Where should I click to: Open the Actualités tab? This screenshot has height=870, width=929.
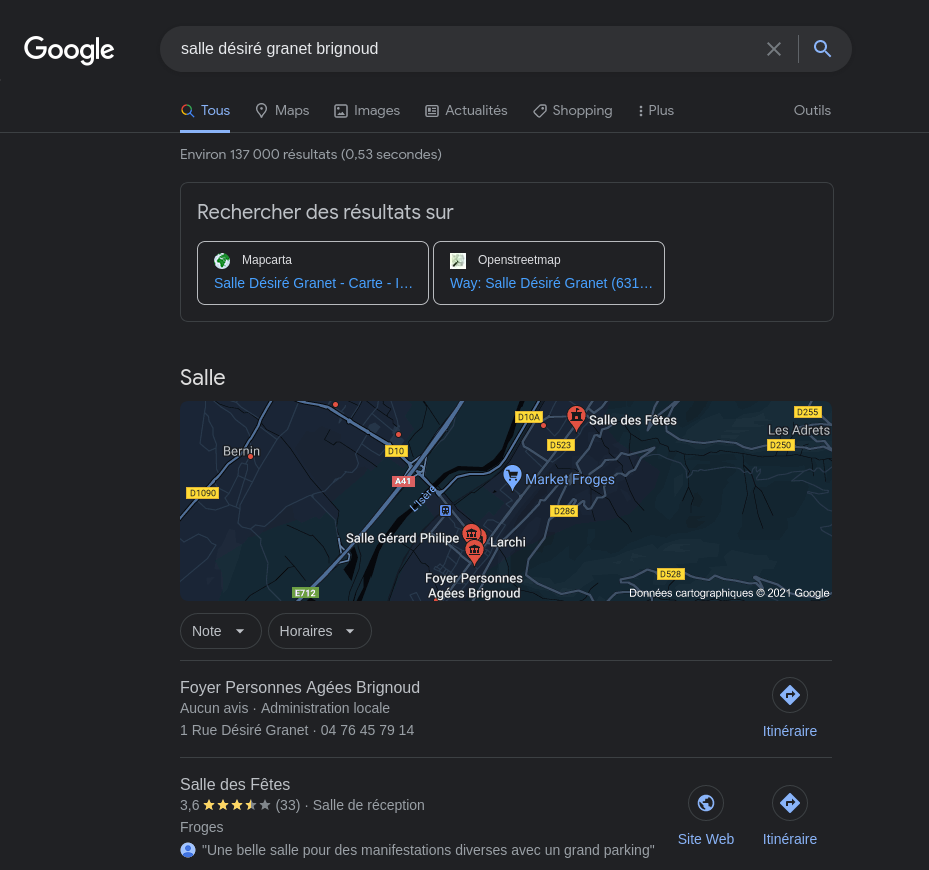click(x=466, y=111)
